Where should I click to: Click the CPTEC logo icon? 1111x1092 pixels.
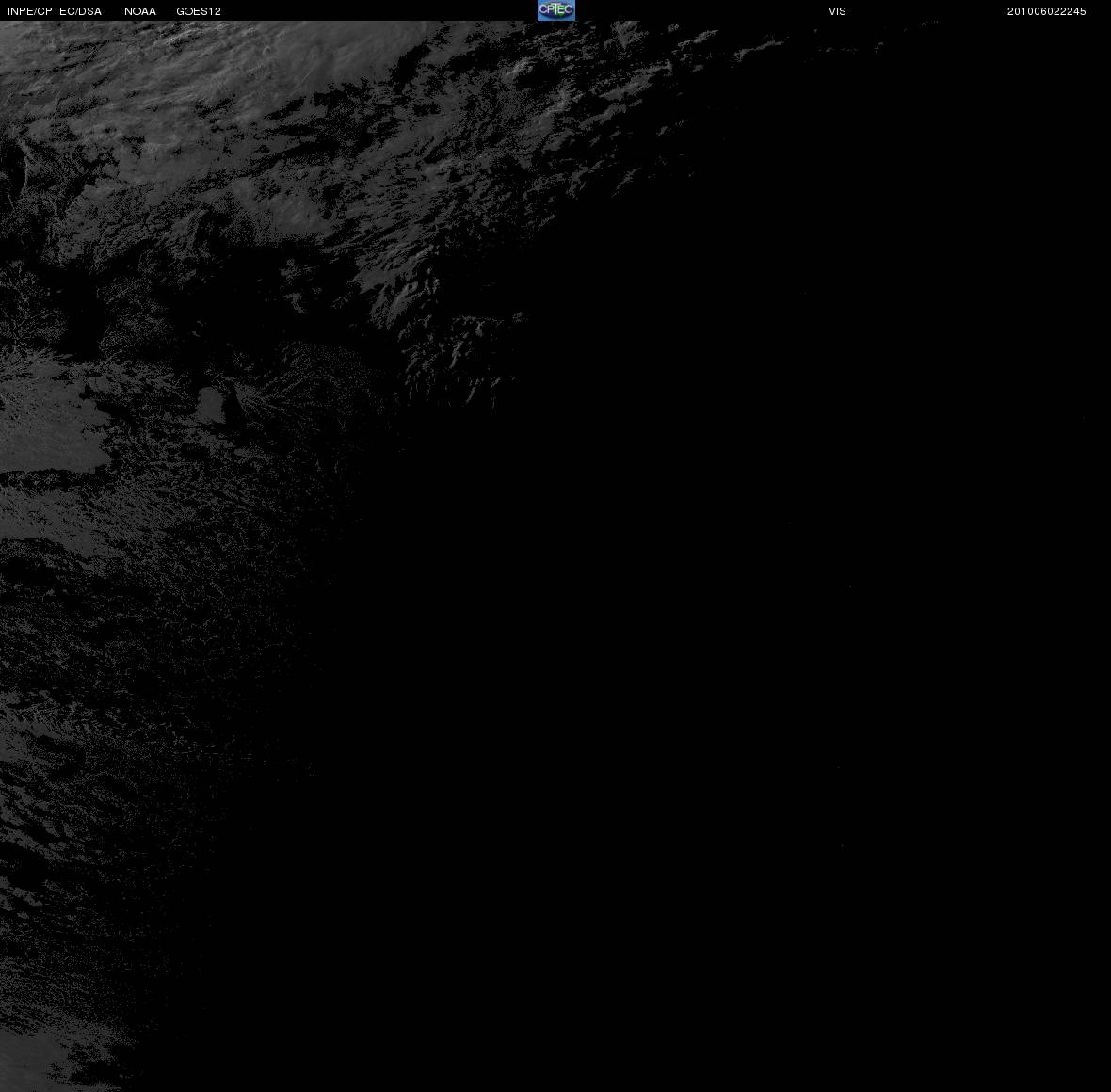click(x=556, y=10)
